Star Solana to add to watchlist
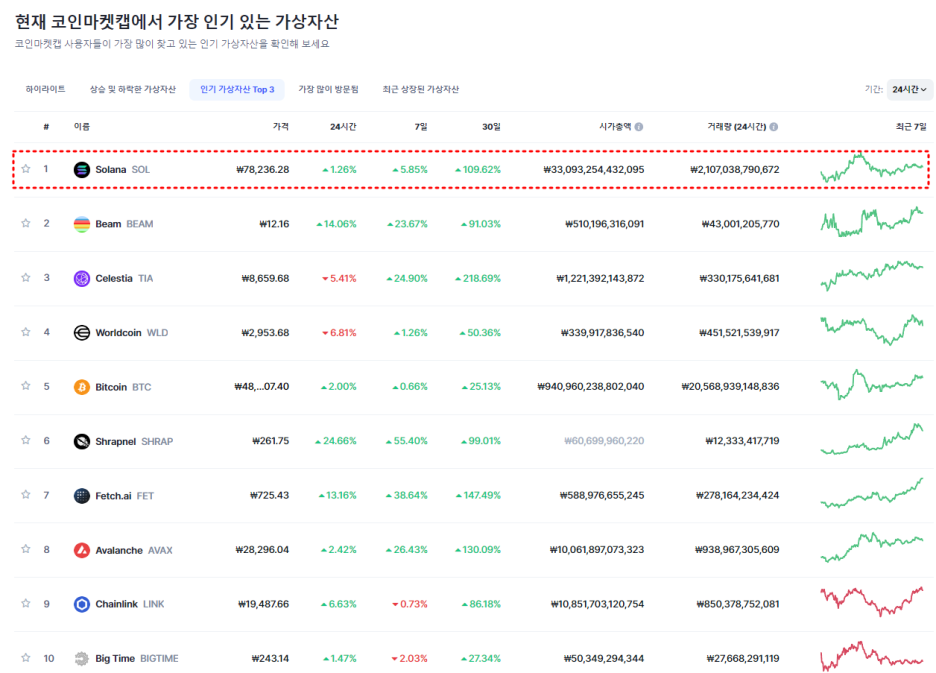936x673 pixels. pyautogui.click(x=26, y=169)
